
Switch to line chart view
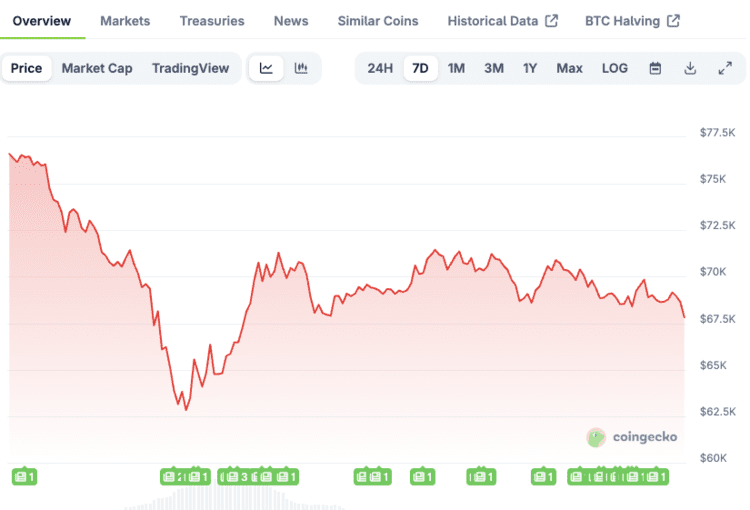pyautogui.click(x=266, y=68)
